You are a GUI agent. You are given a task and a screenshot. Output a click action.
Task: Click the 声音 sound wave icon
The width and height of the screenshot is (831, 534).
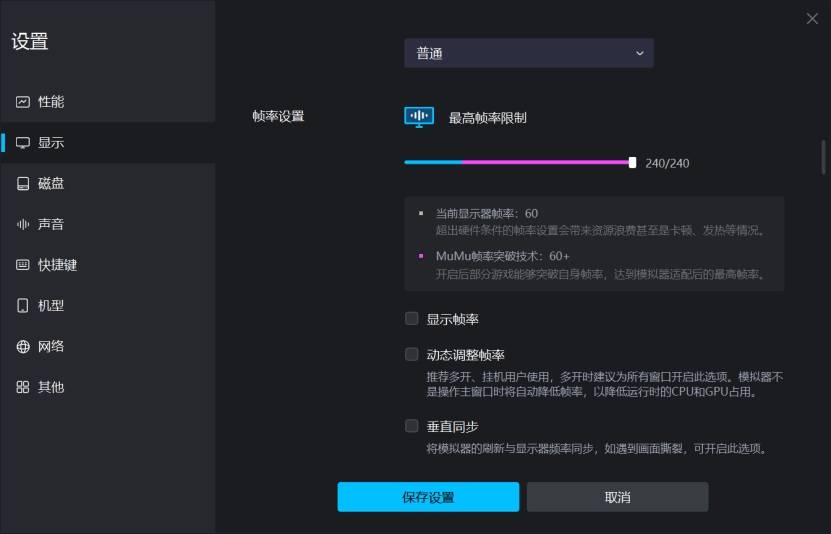click(23, 224)
